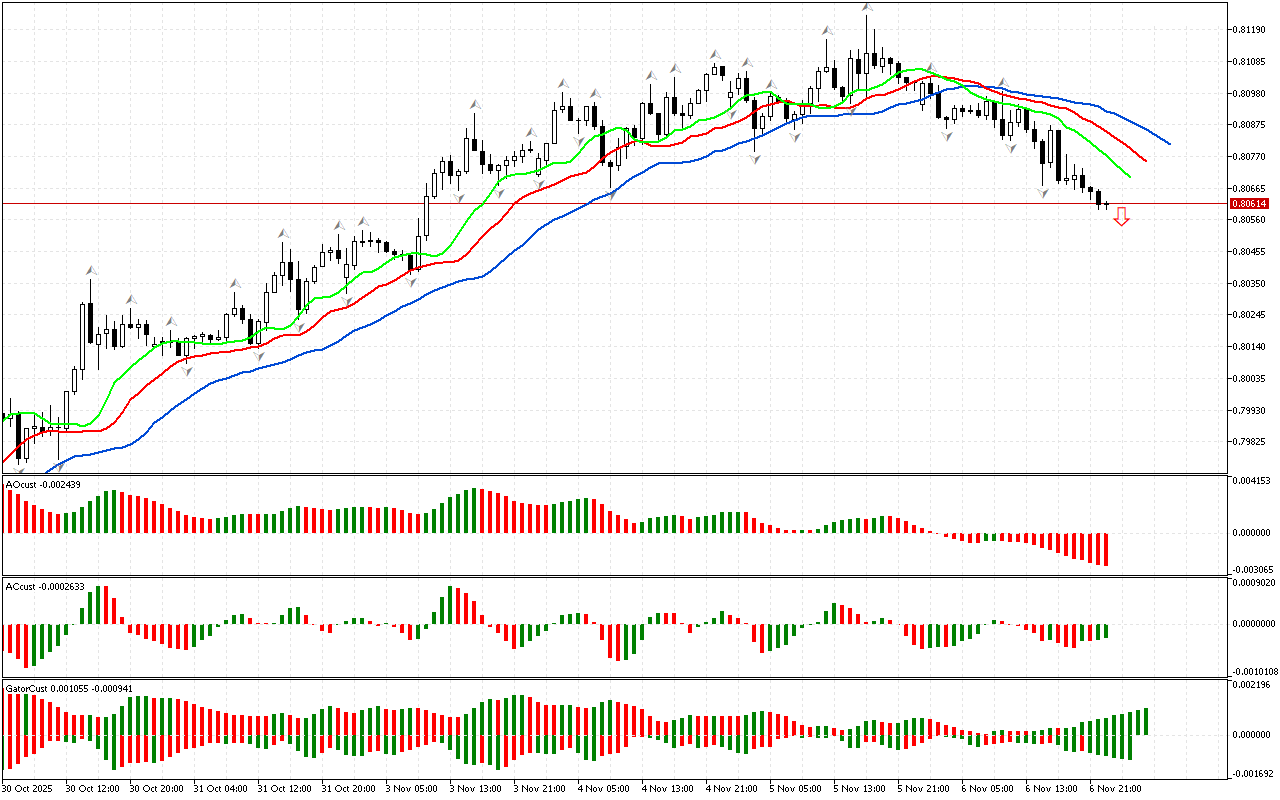Click the red down sell arrow
The width and height of the screenshot is (1280, 800).
[x=1121, y=216]
